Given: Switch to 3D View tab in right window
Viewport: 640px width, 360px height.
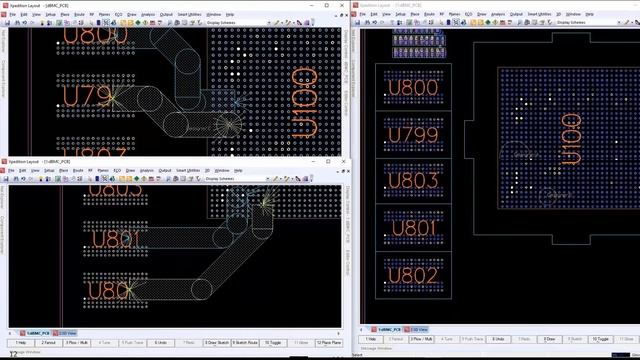Looking at the screenshot, I should 416,329.
